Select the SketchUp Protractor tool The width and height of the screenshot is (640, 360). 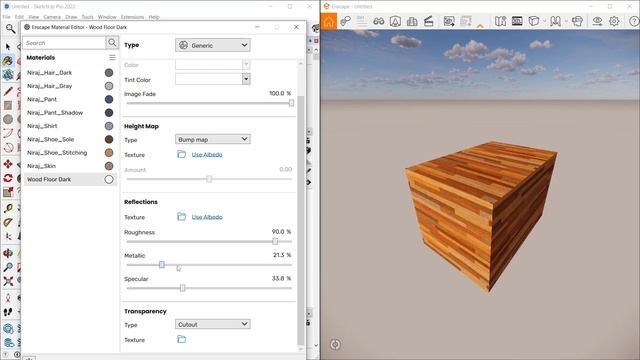point(8,222)
